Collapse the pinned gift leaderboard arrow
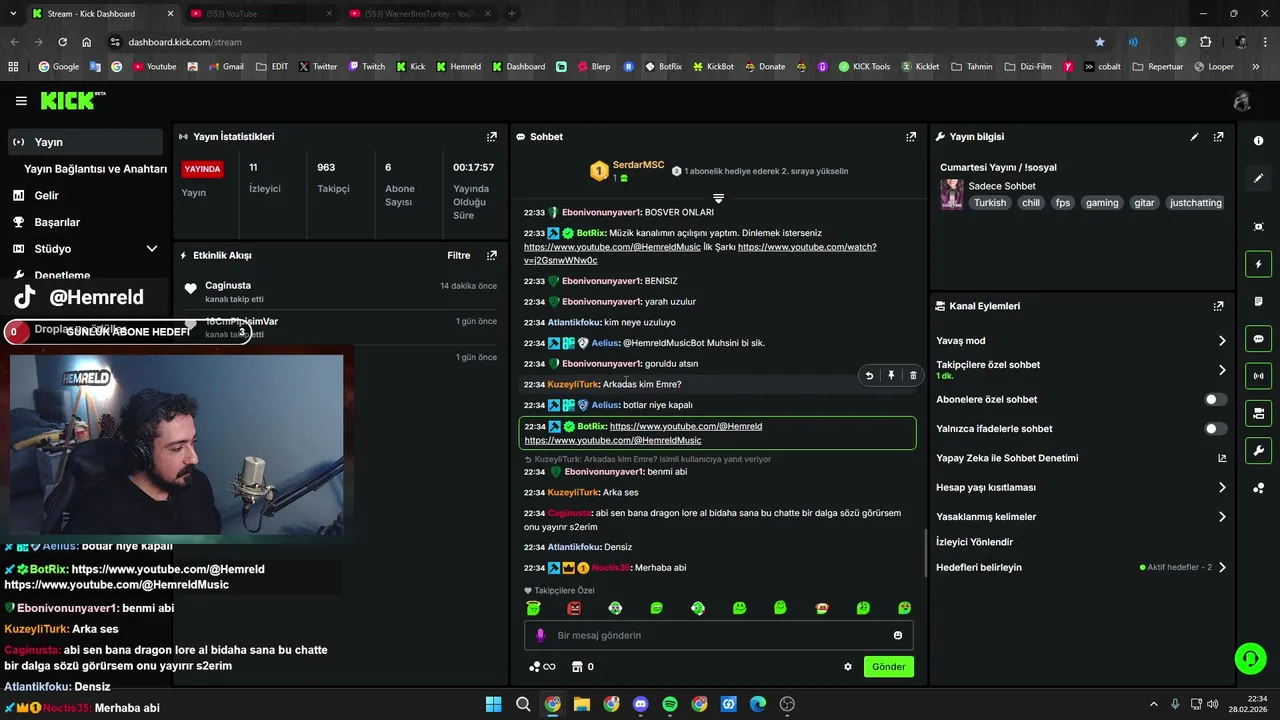The image size is (1280, 720). coord(718,198)
